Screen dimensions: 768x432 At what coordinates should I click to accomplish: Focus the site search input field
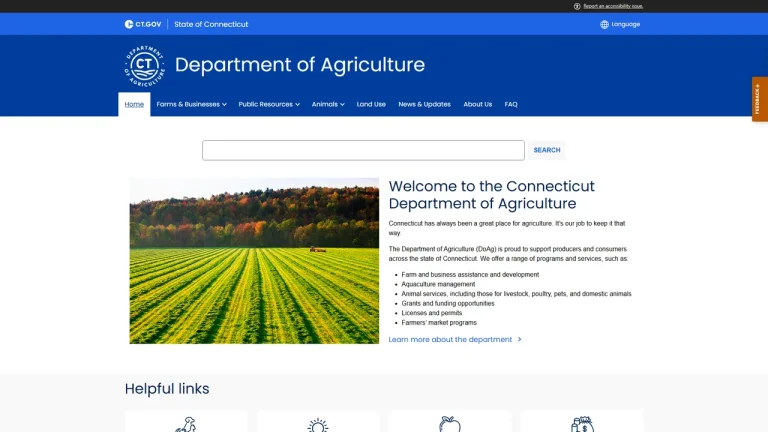coord(363,150)
